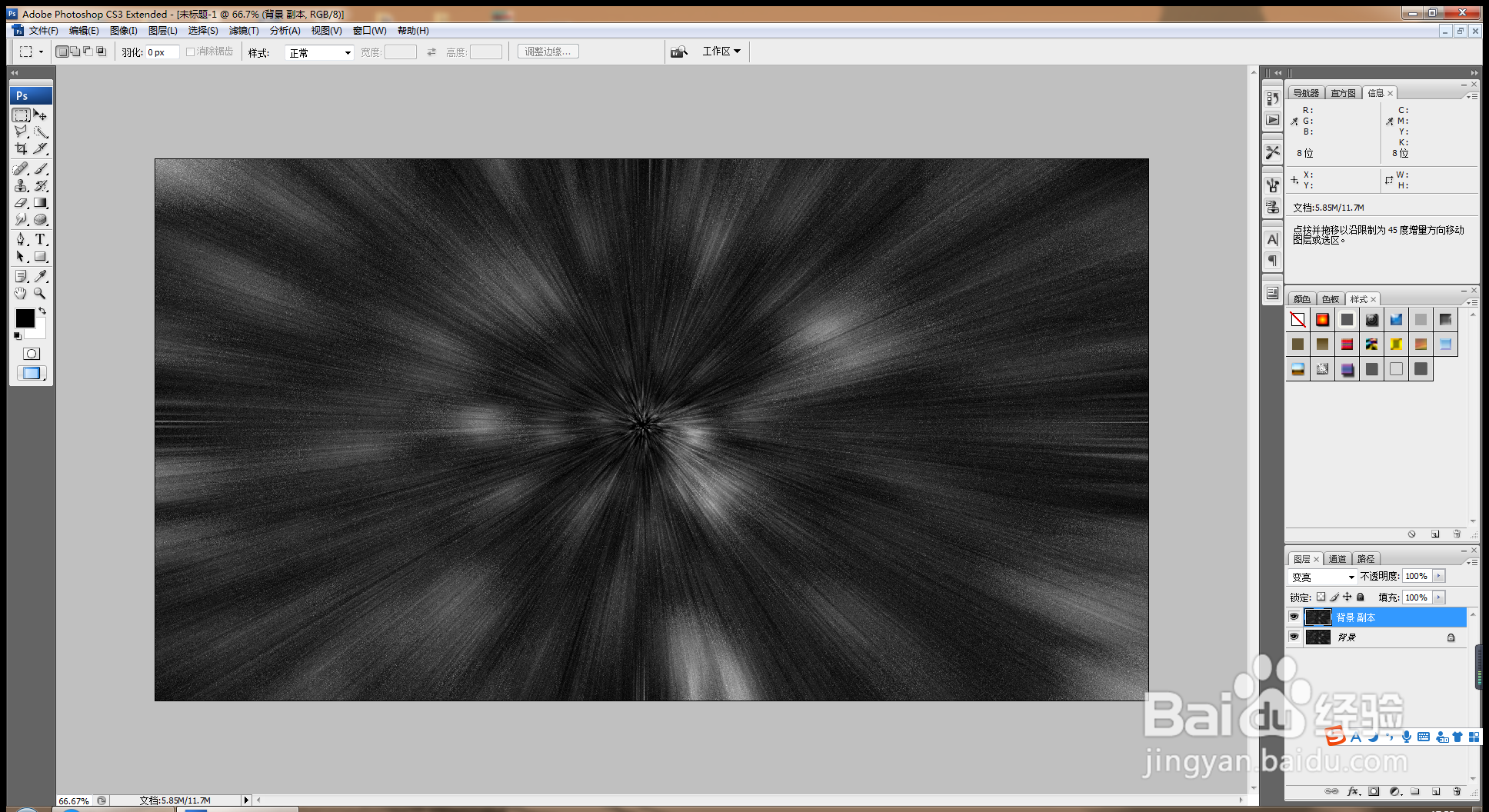Pick the Eyedropper tool
The height and width of the screenshot is (812, 1489).
[41, 276]
